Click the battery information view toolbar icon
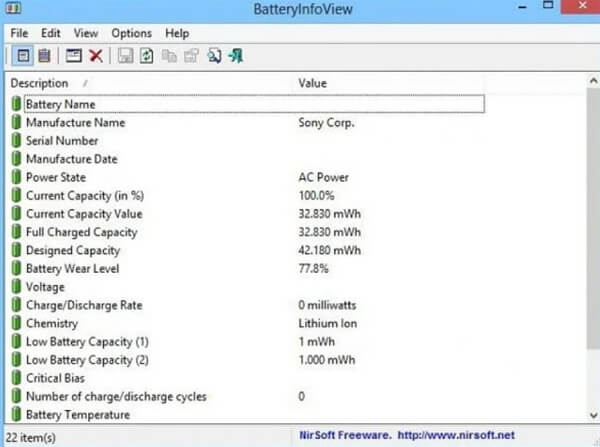The image size is (600, 447). click(x=23, y=55)
